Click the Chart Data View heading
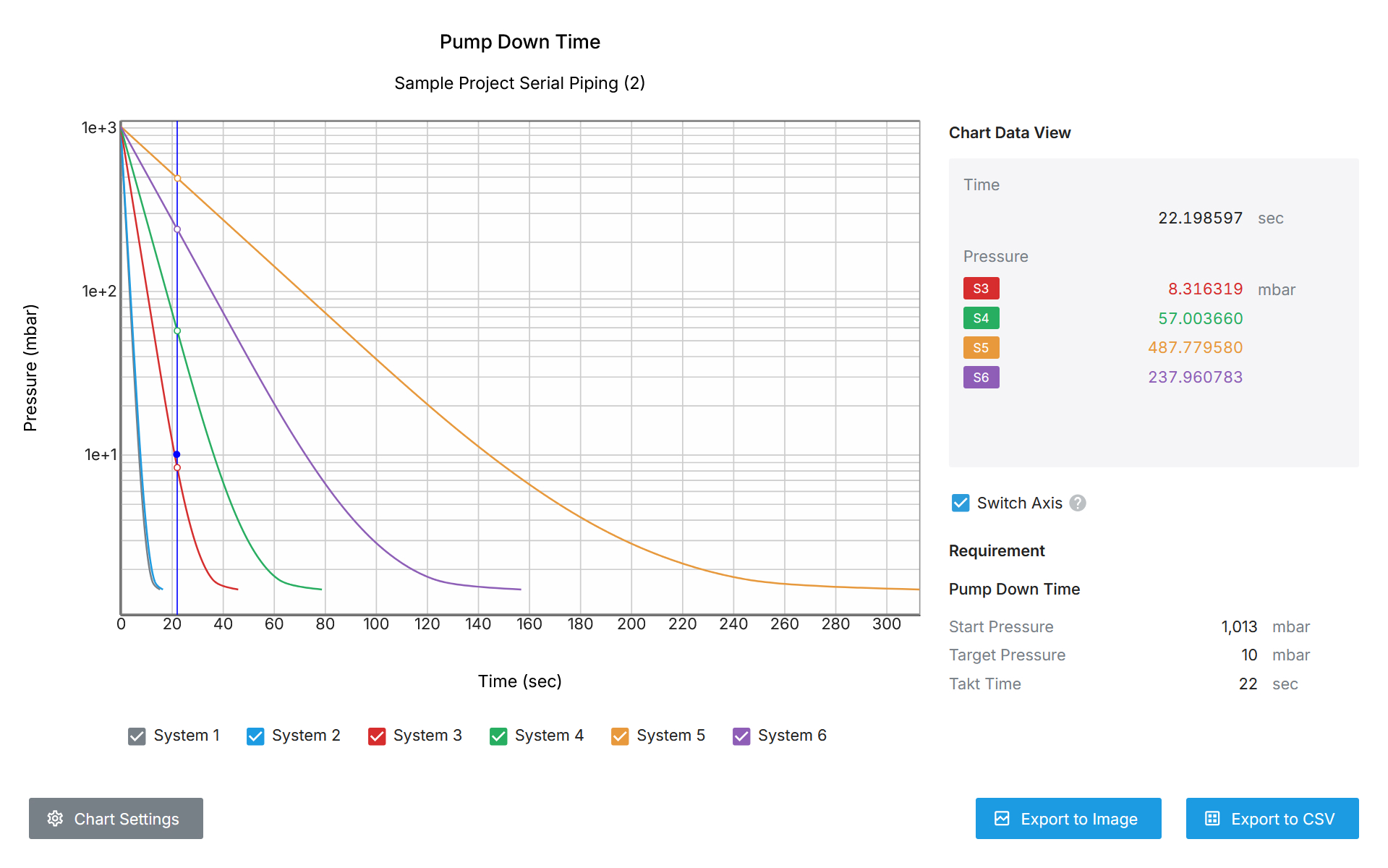This screenshot has width=1388, height=868. coord(1010,132)
